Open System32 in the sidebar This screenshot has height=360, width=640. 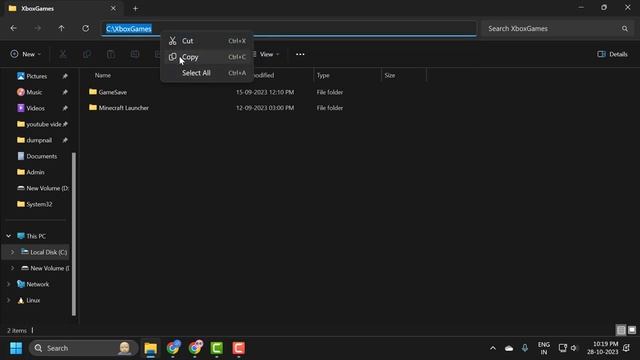point(39,204)
